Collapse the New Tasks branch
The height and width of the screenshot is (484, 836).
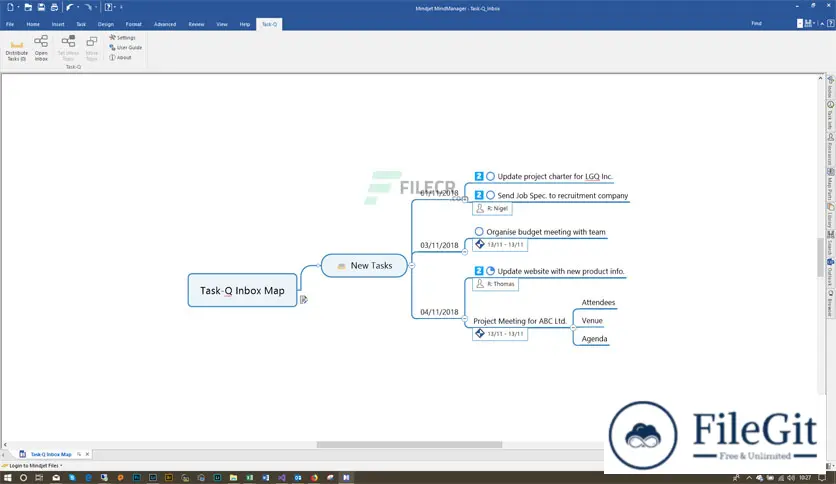pyautogui.click(x=412, y=265)
